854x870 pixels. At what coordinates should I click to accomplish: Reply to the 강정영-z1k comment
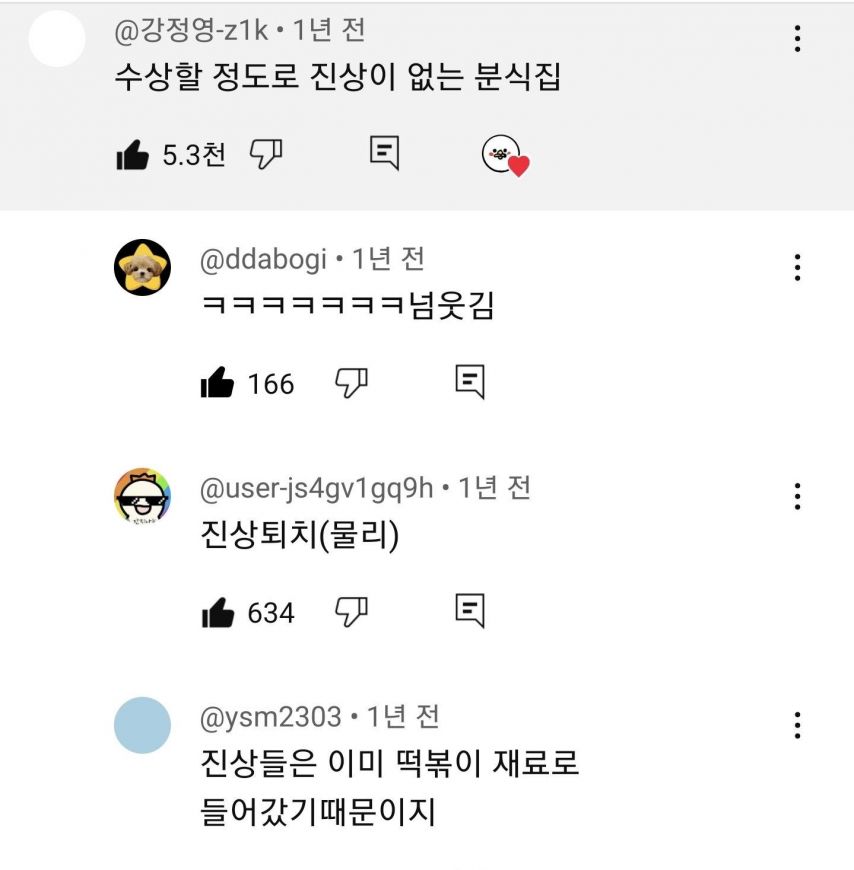[x=385, y=153]
